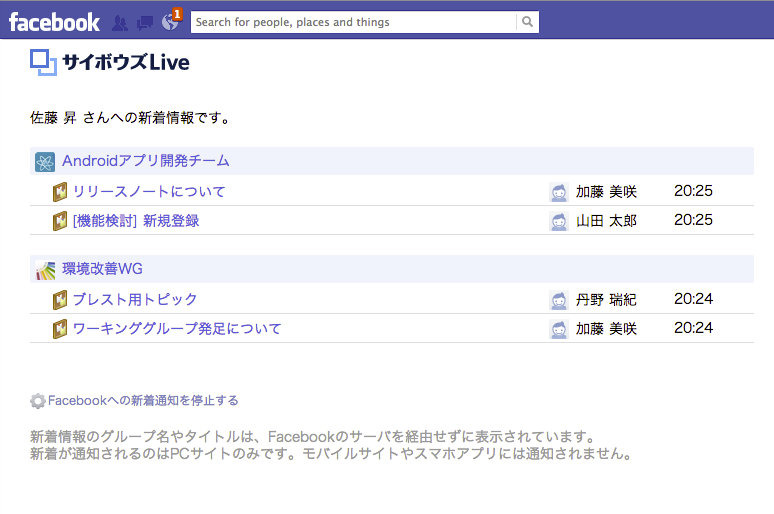Click 加藤 美咲 name in リリースノート row
The height and width of the screenshot is (514, 774).
tap(607, 192)
